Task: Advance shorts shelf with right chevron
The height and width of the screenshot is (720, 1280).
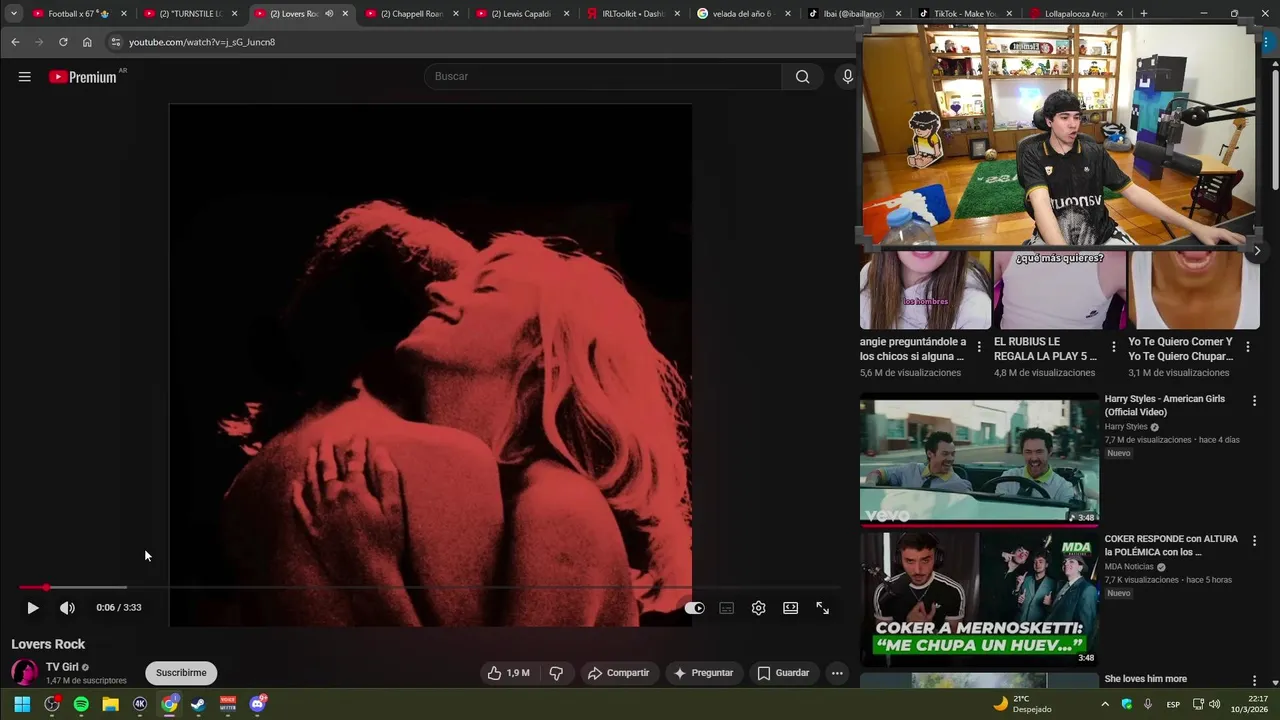Action: [x=1257, y=251]
